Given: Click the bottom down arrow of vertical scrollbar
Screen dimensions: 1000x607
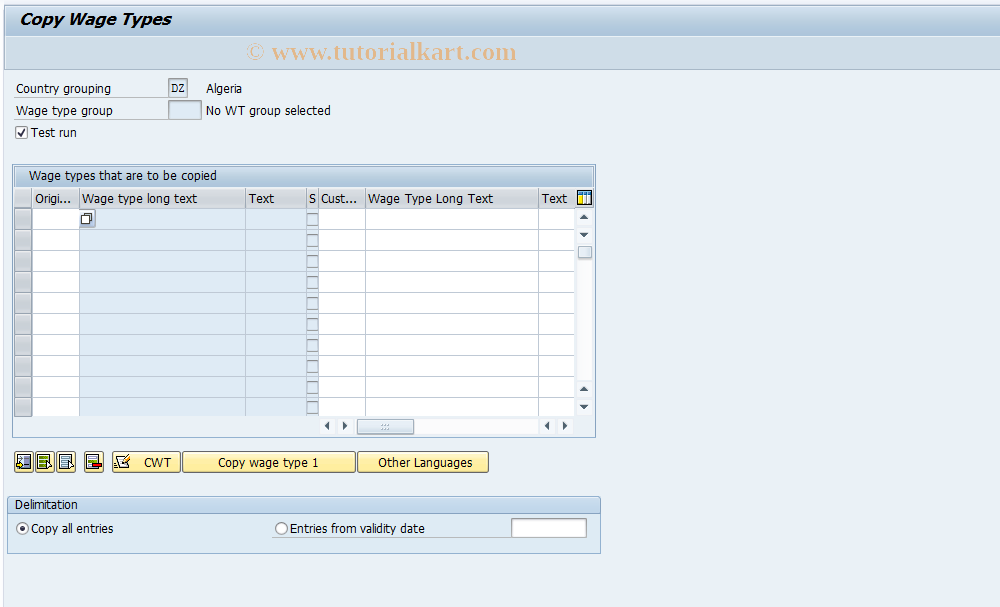Looking at the screenshot, I should point(584,407).
